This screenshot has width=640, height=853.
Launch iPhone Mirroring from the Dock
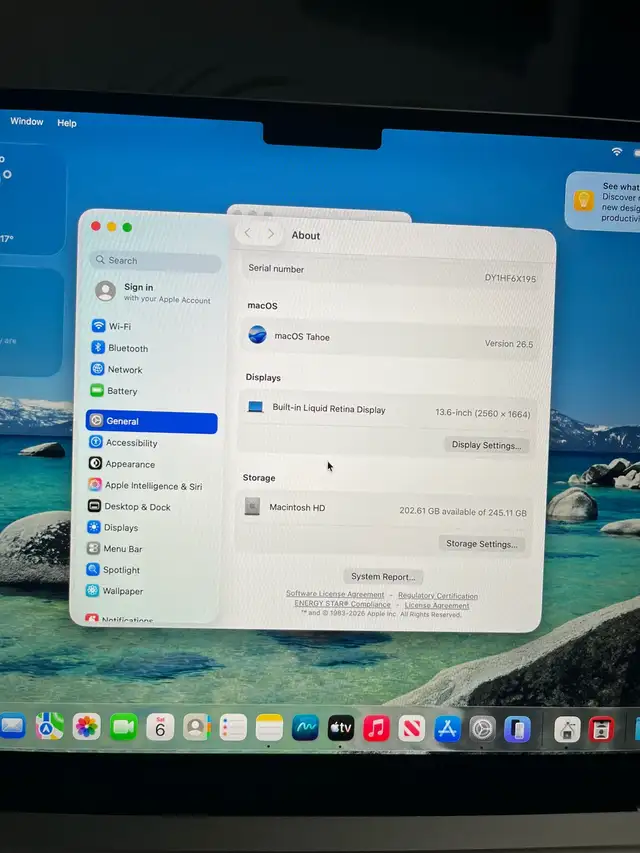tap(517, 730)
